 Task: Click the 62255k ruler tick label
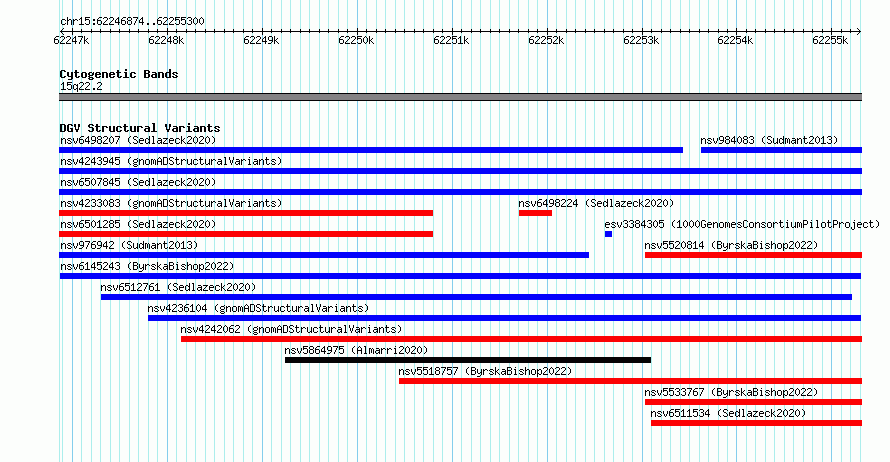(x=830, y=40)
